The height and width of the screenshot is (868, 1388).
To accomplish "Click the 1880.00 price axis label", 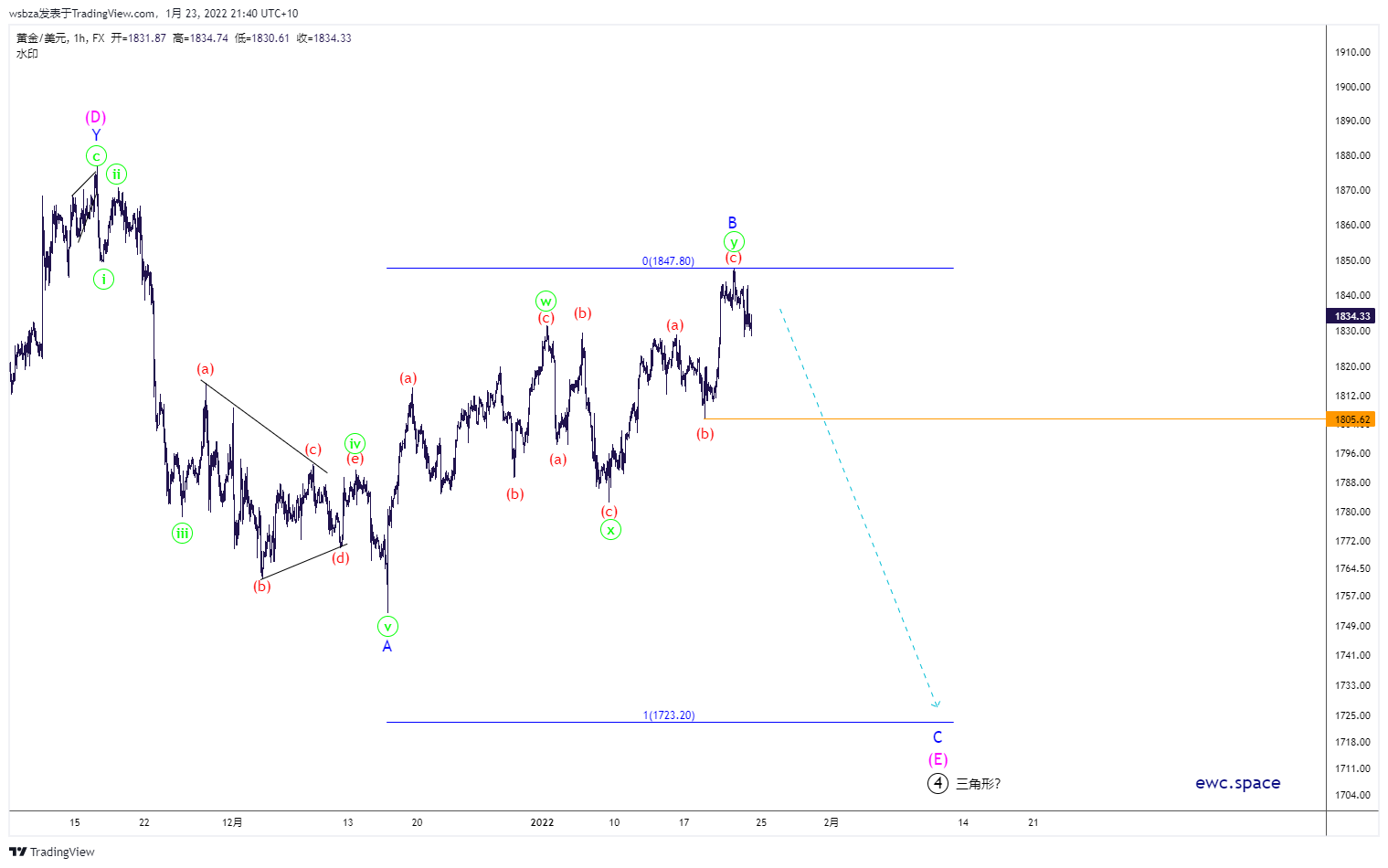I will tap(1352, 155).
